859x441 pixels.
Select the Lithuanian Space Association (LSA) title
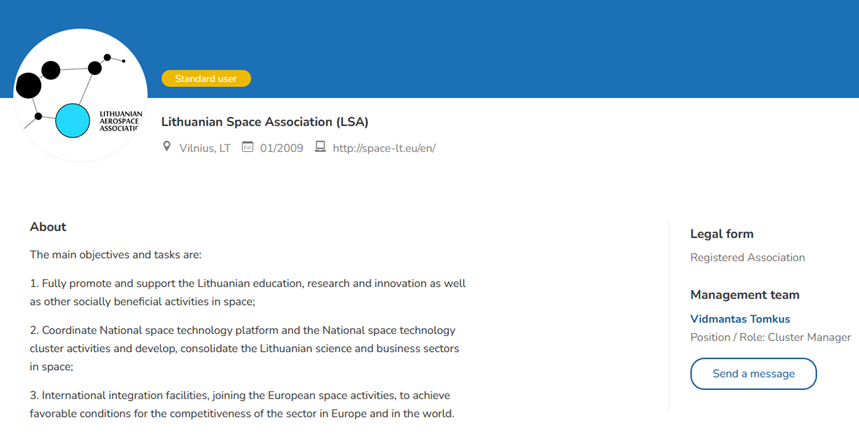coord(265,122)
